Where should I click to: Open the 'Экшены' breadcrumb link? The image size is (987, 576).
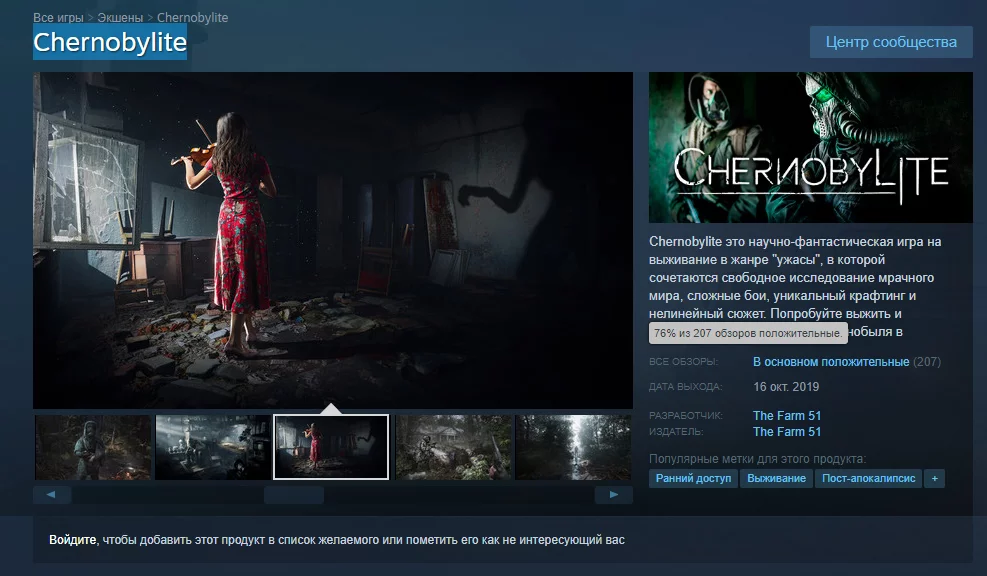click(x=120, y=18)
